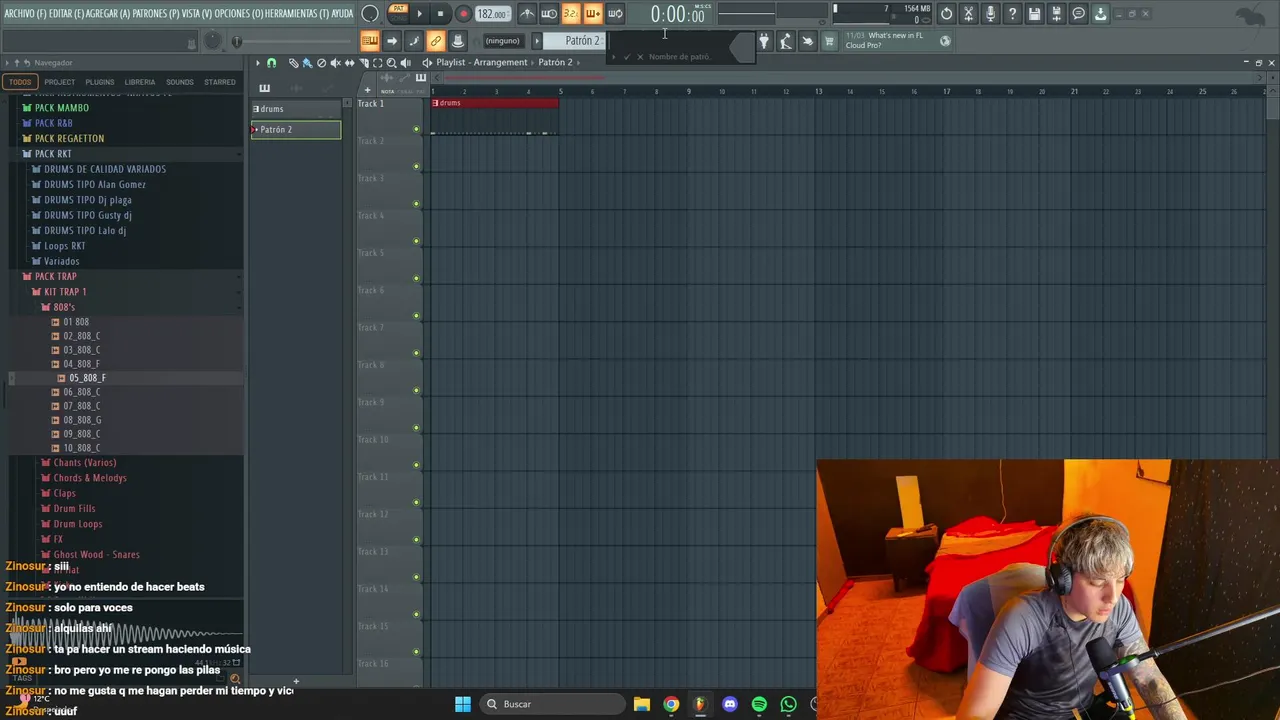Select the playlist Delete tool
This screenshot has height=720, width=1280.
click(x=321, y=62)
